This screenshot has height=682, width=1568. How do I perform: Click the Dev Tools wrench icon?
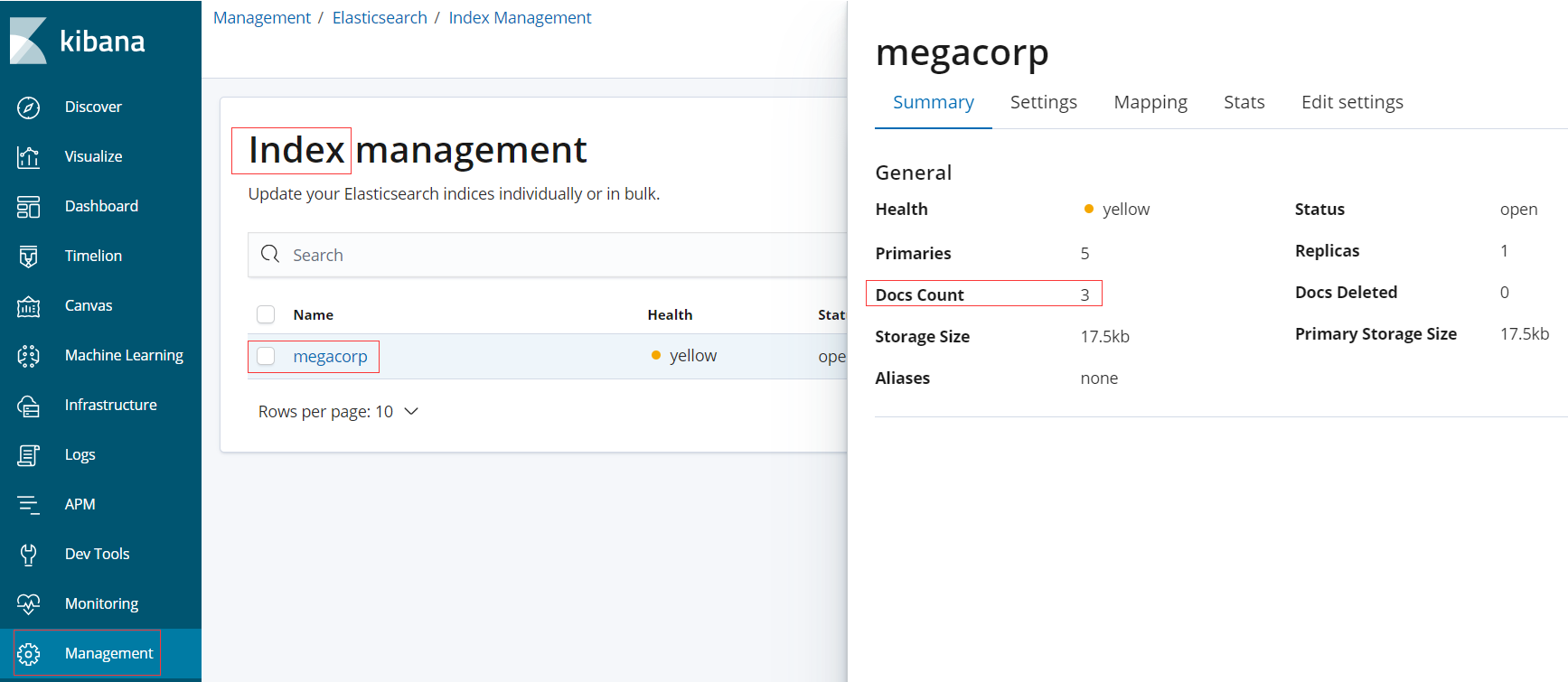[x=28, y=555]
